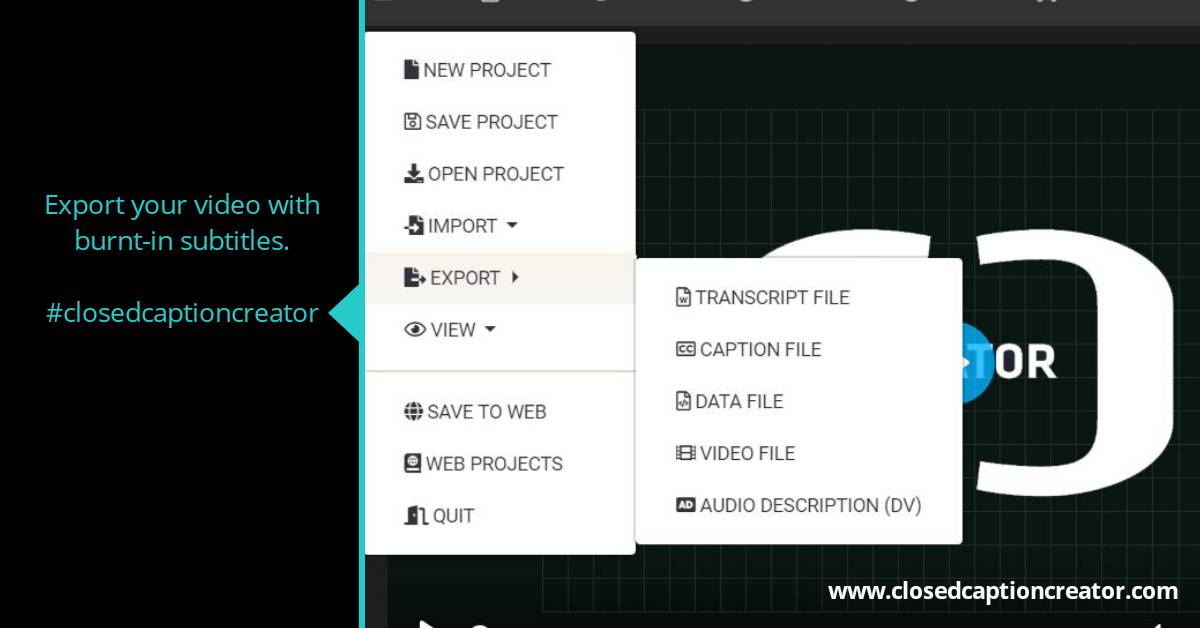Open the EXPORT menu entry
The height and width of the screenshot is (628, 1200).
(x=500, y=278)
